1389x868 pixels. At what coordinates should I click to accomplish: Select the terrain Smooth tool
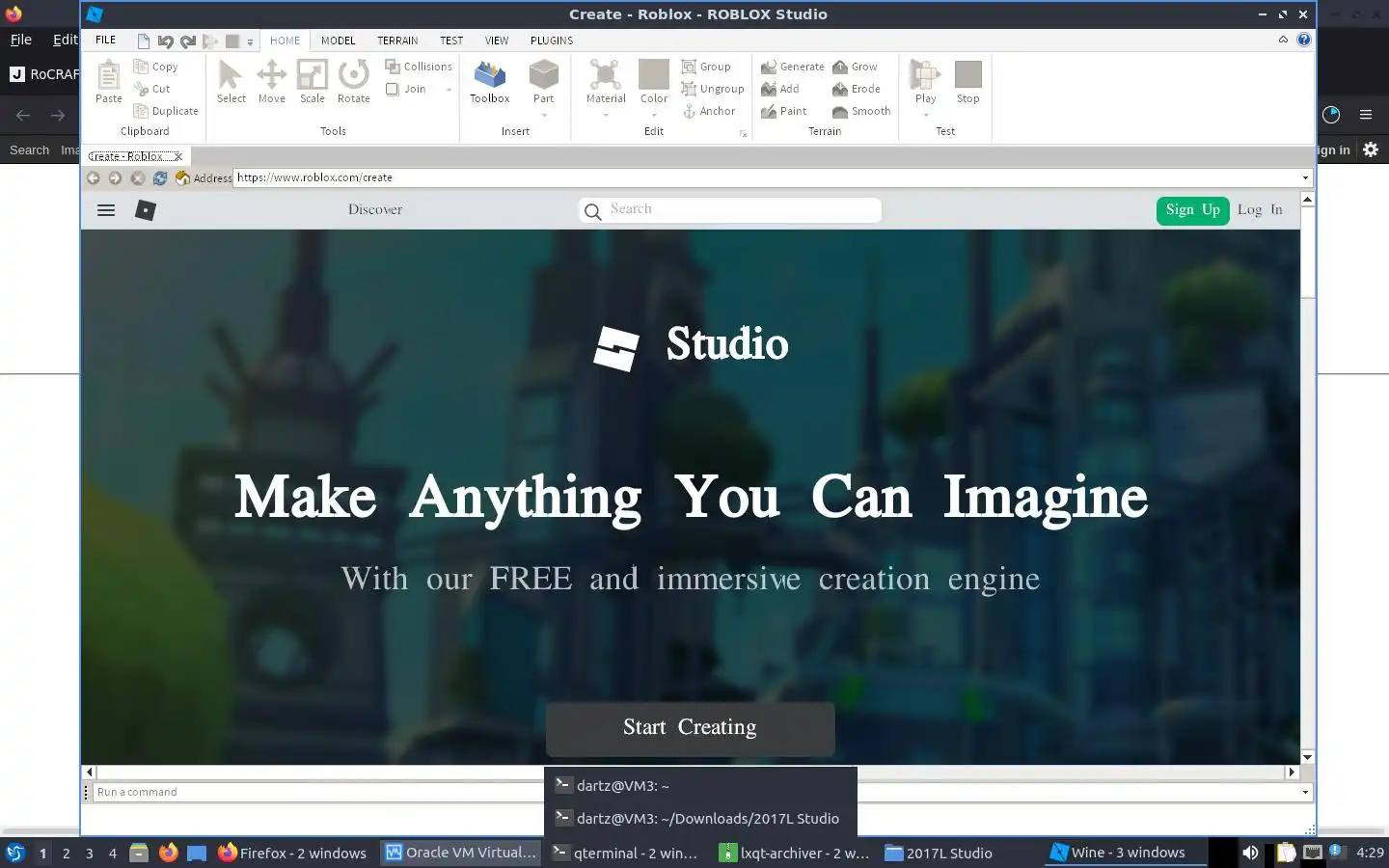point(861,111)
